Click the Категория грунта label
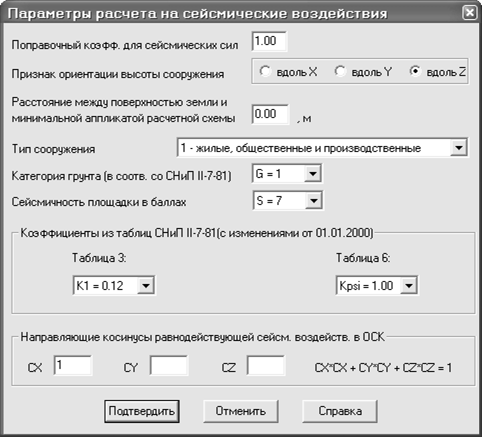The image size is (483, 438). pos(121,176)
